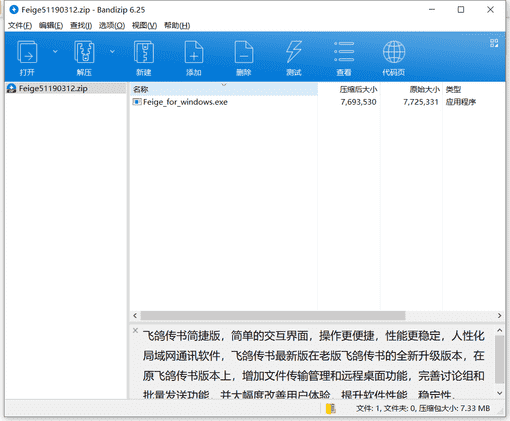Click the exe icon beside Feige_for_windows.exe
The image size is (510, 421).
137,102
